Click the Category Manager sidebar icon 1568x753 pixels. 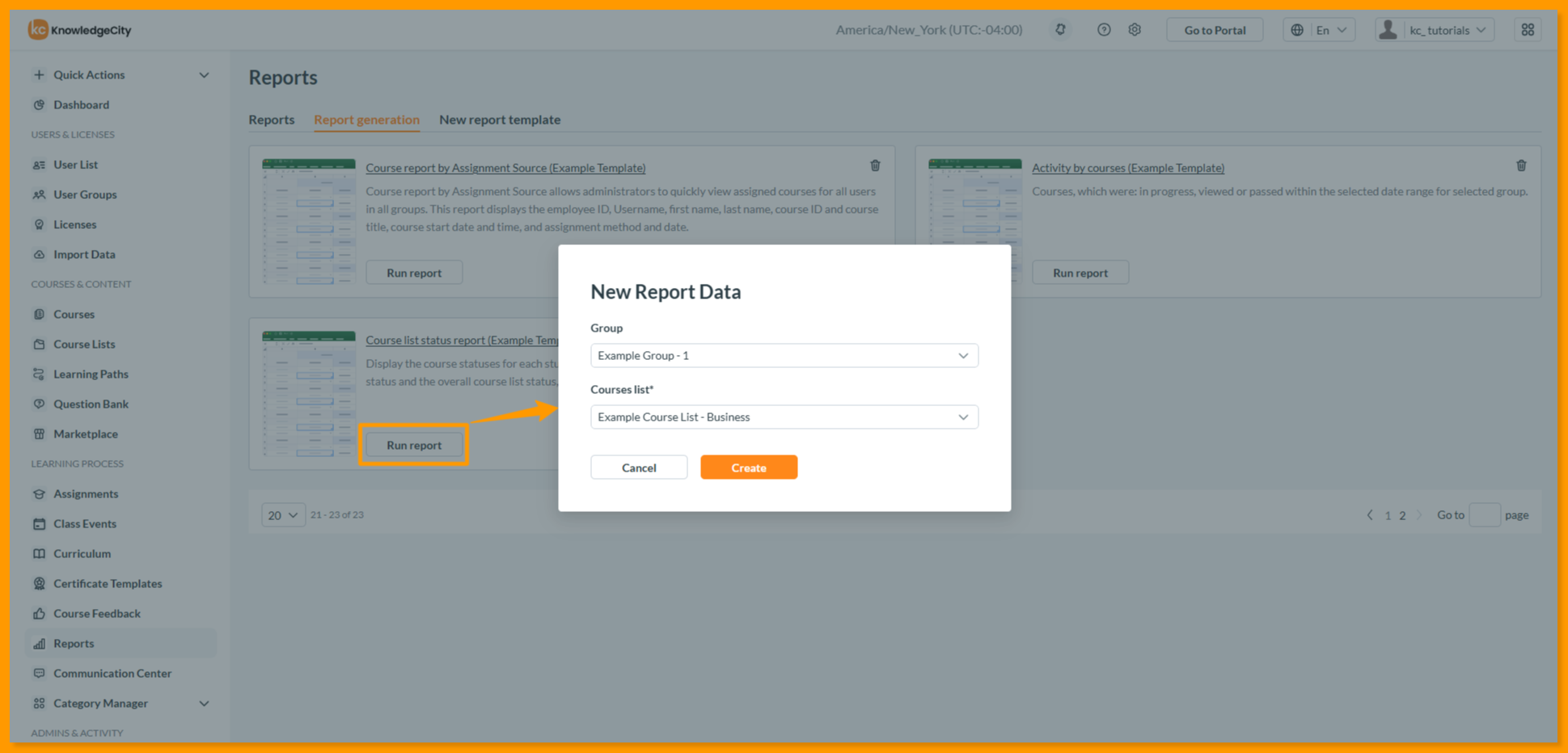(39, 703)
